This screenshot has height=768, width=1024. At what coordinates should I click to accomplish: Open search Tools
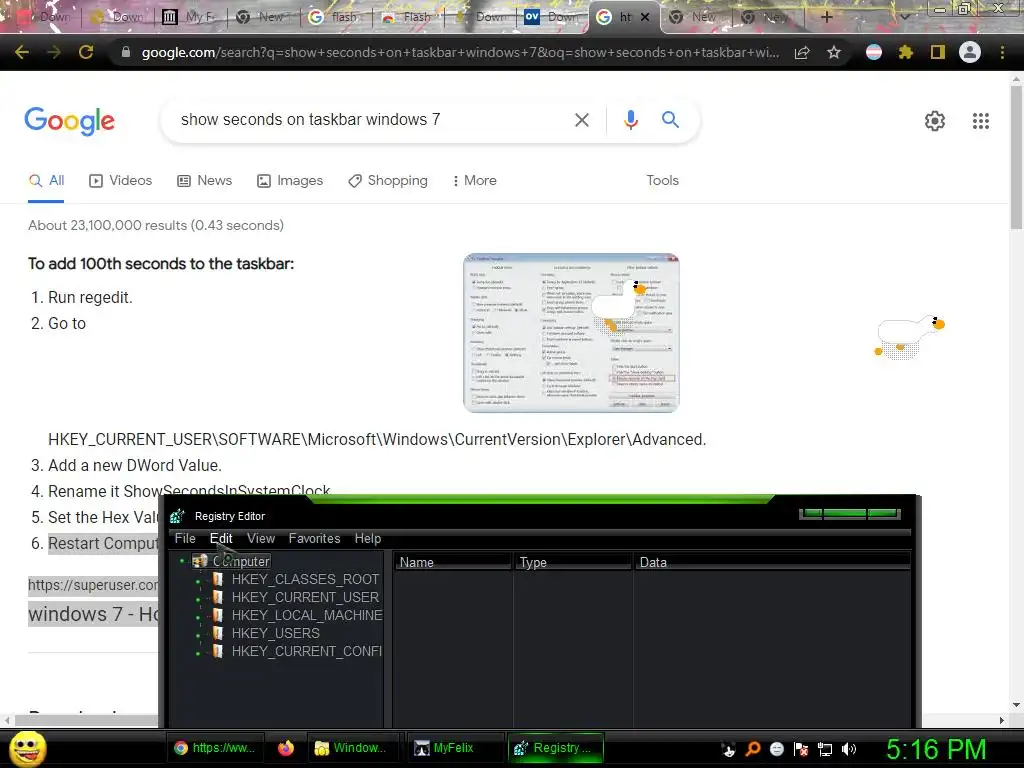662,180
